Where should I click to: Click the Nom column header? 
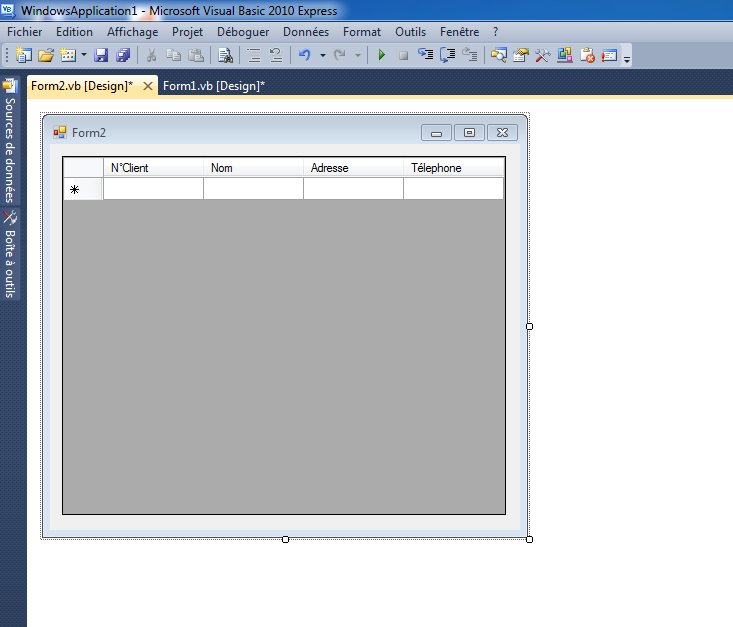coord(253,167)
